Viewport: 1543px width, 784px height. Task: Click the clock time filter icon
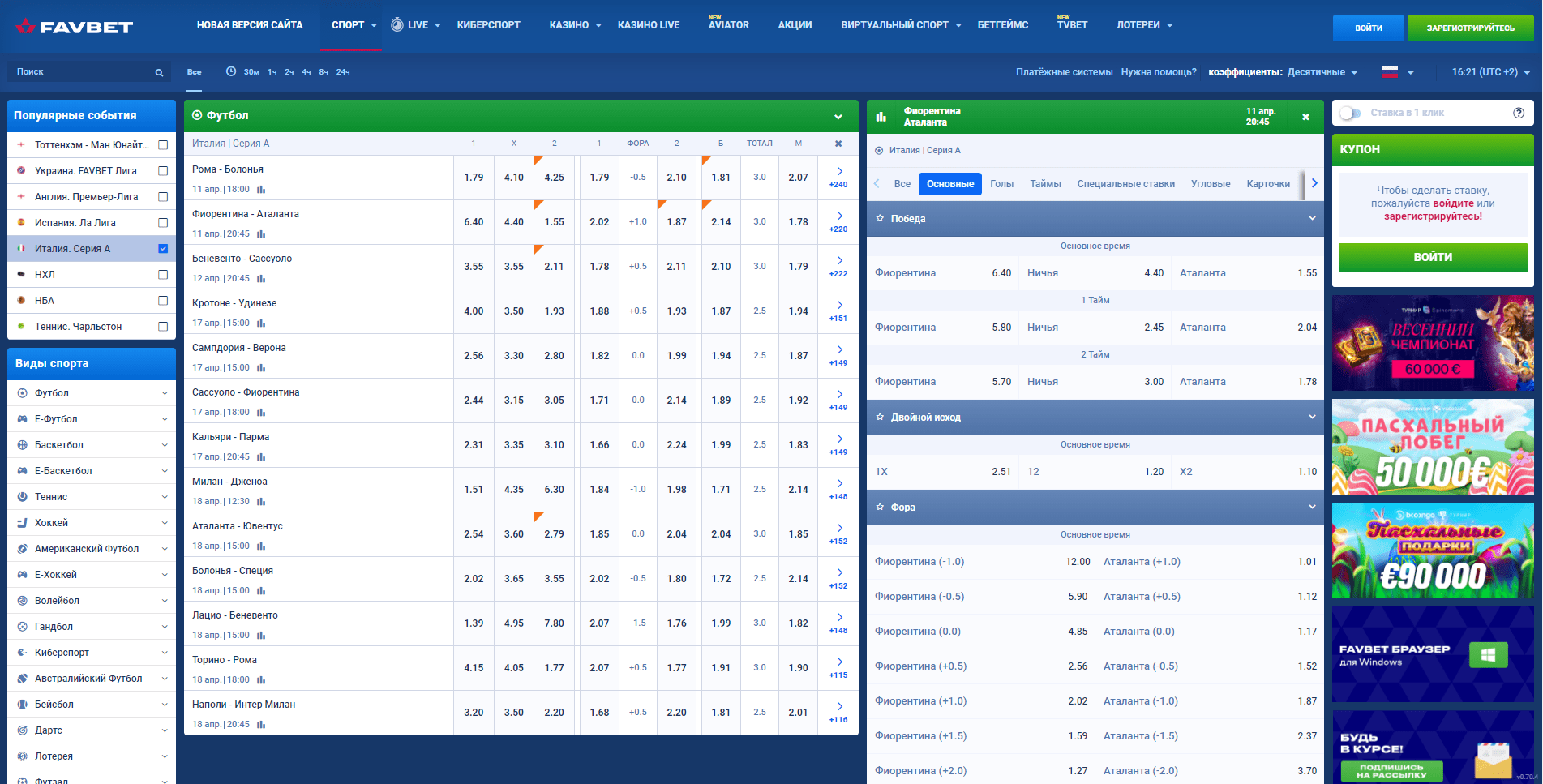(x=231, y=71)
